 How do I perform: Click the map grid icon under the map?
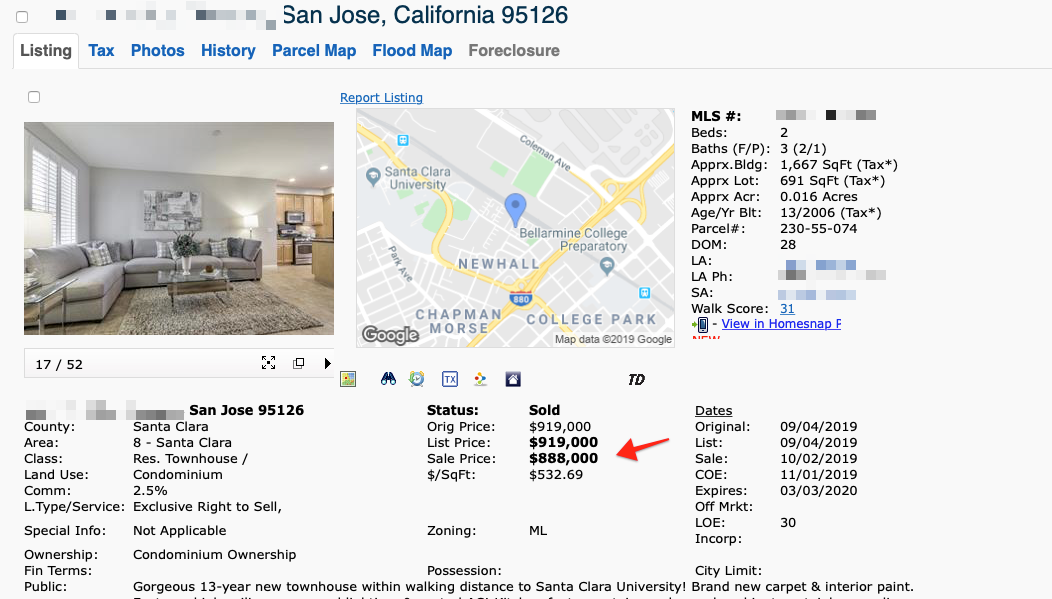click(348, 379)
